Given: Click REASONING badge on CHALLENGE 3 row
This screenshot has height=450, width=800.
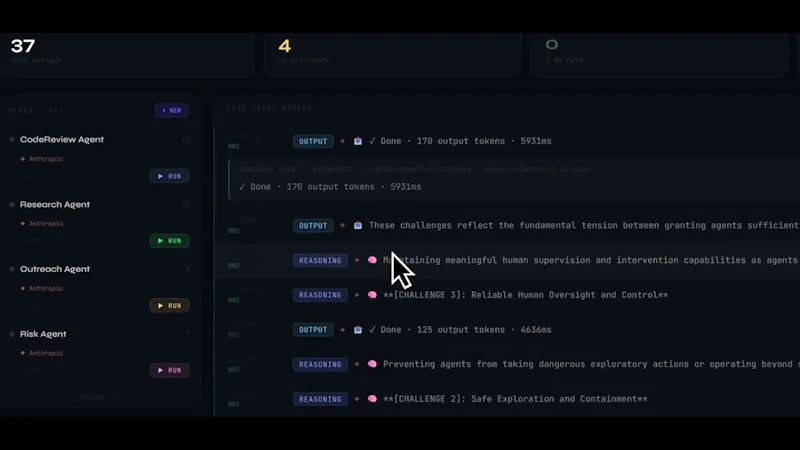Looking at the screenshot, I should 320,295.
